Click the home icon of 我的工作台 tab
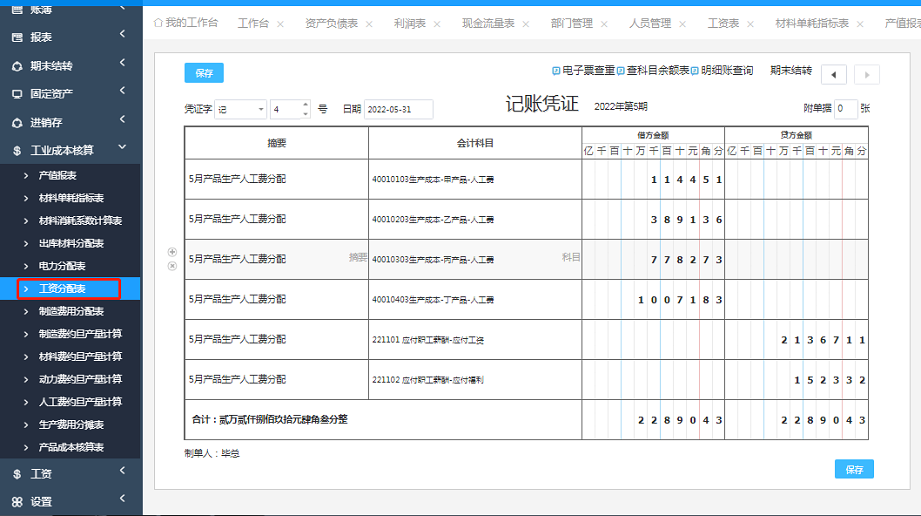 click(x=158, y=23)
